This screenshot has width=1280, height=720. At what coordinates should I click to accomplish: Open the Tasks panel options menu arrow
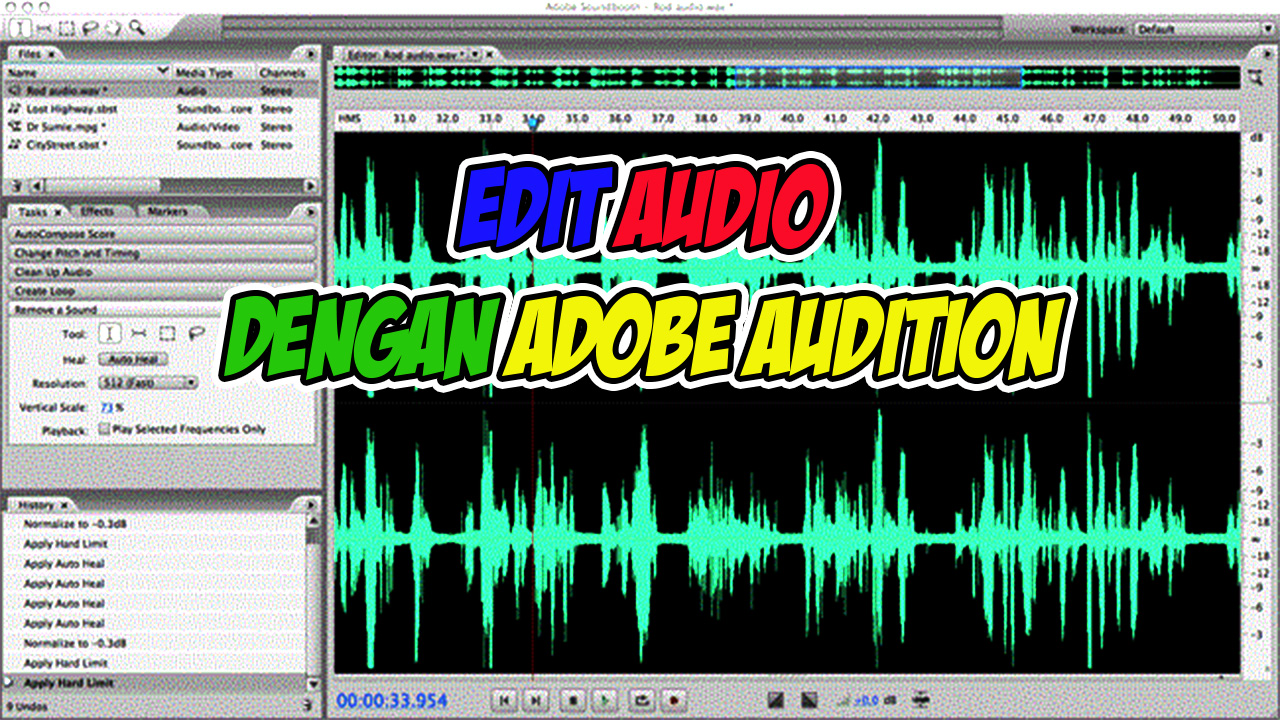point(309,212)
